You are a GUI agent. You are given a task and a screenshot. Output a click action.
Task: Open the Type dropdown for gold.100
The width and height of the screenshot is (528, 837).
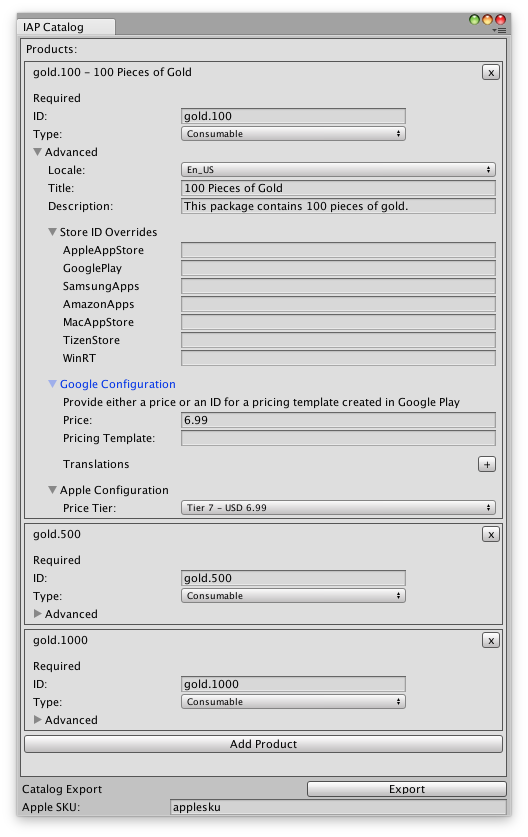click(x=293, y=134)
